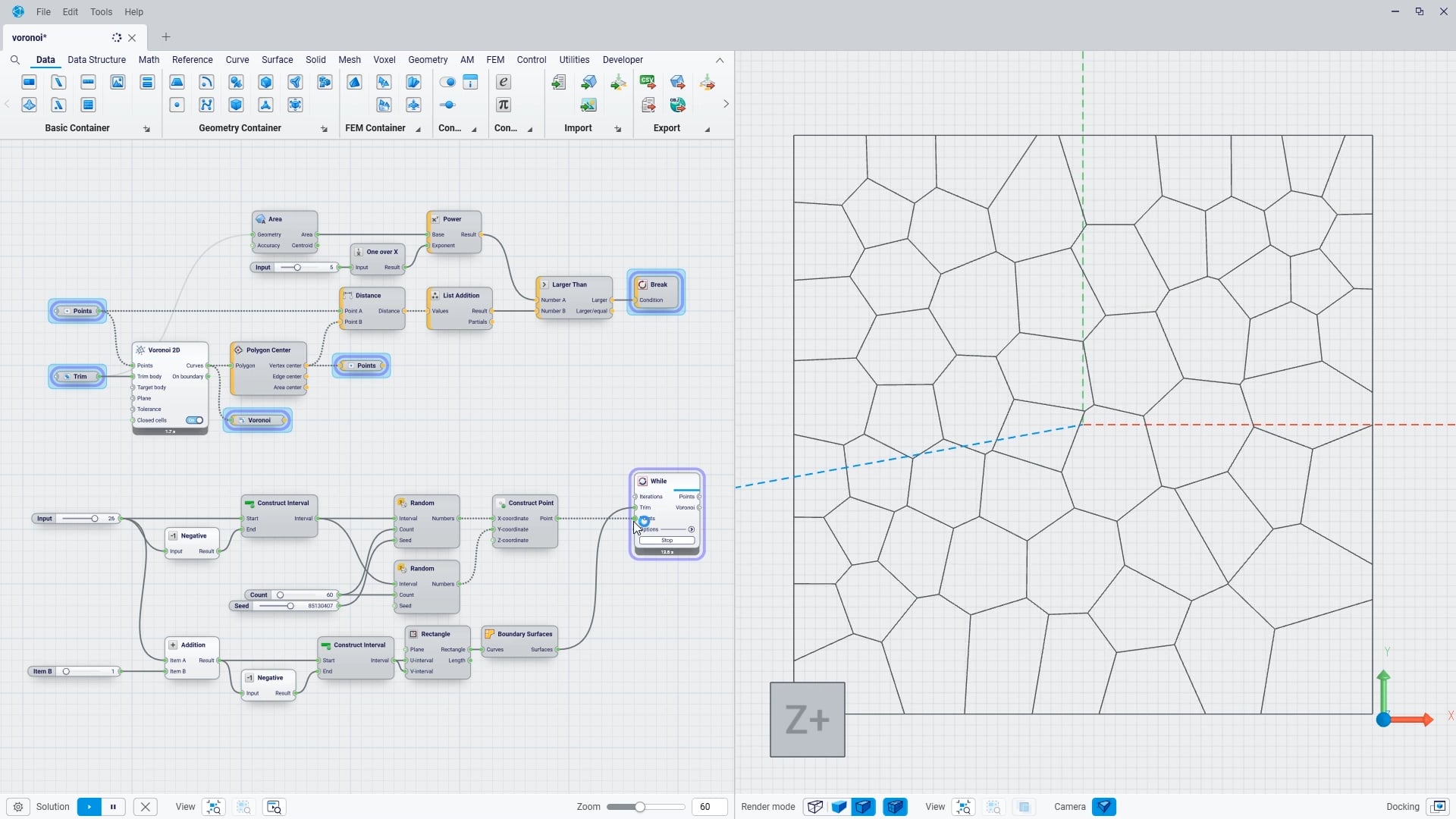
Task: Open the File menu
Action: click(43, 12)
